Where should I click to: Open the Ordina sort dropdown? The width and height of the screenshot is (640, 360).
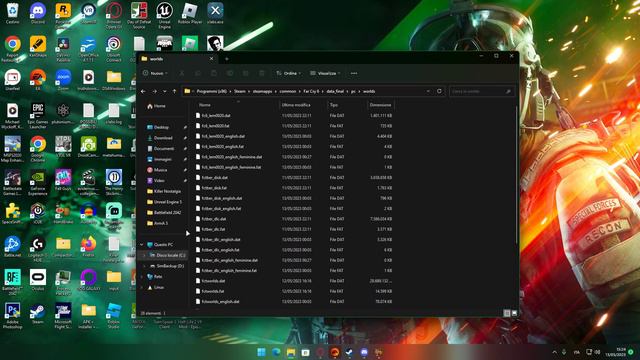pos(289,73)
